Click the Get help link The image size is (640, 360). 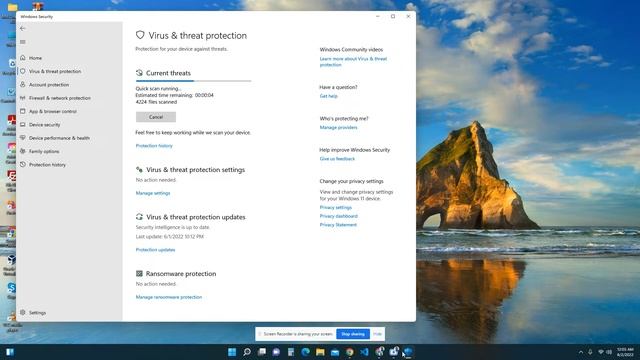[329, 96]
